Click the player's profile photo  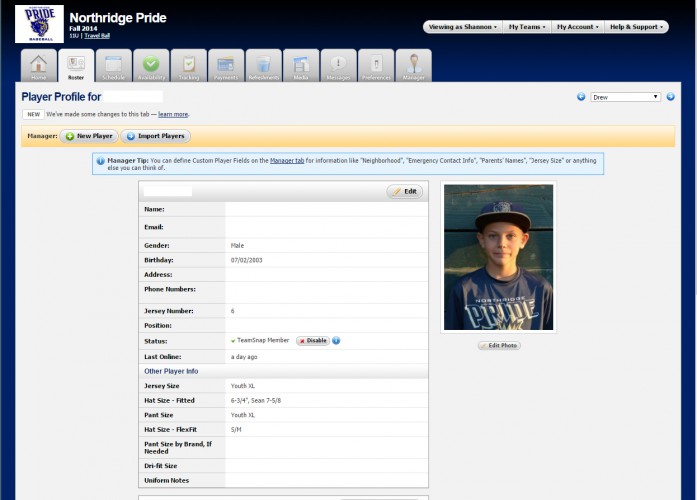(x=498, y=257)
